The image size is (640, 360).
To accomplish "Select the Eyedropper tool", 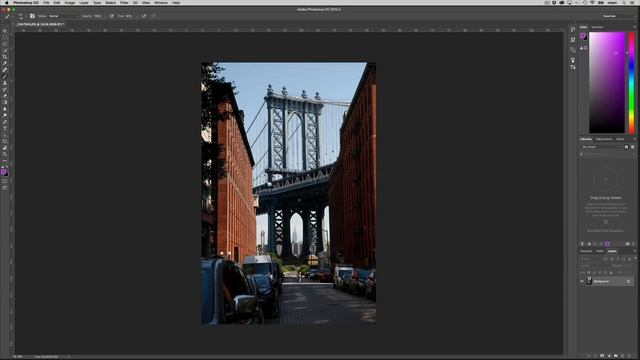I will 5,63.
